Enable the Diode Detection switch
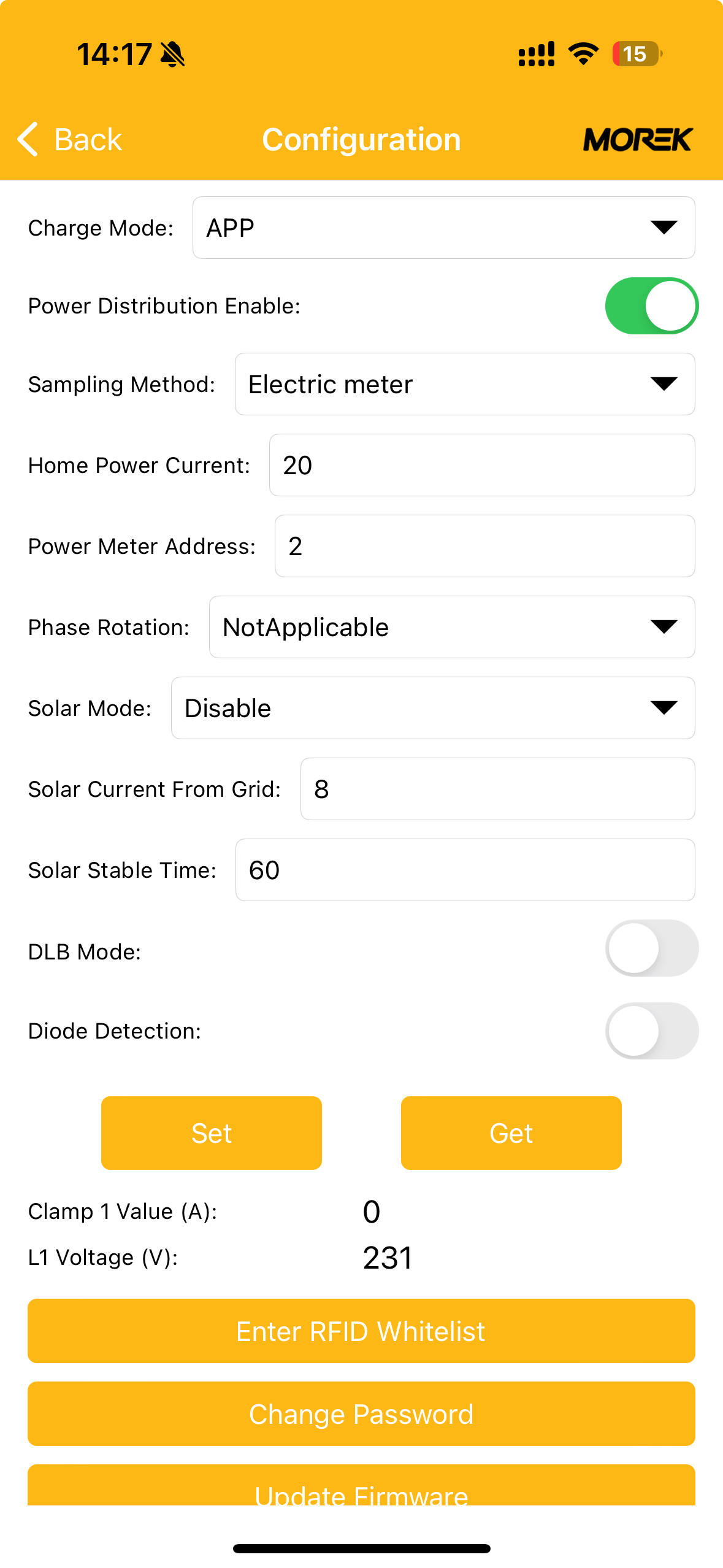The image size is (723, 1568). coord(651,1031)
